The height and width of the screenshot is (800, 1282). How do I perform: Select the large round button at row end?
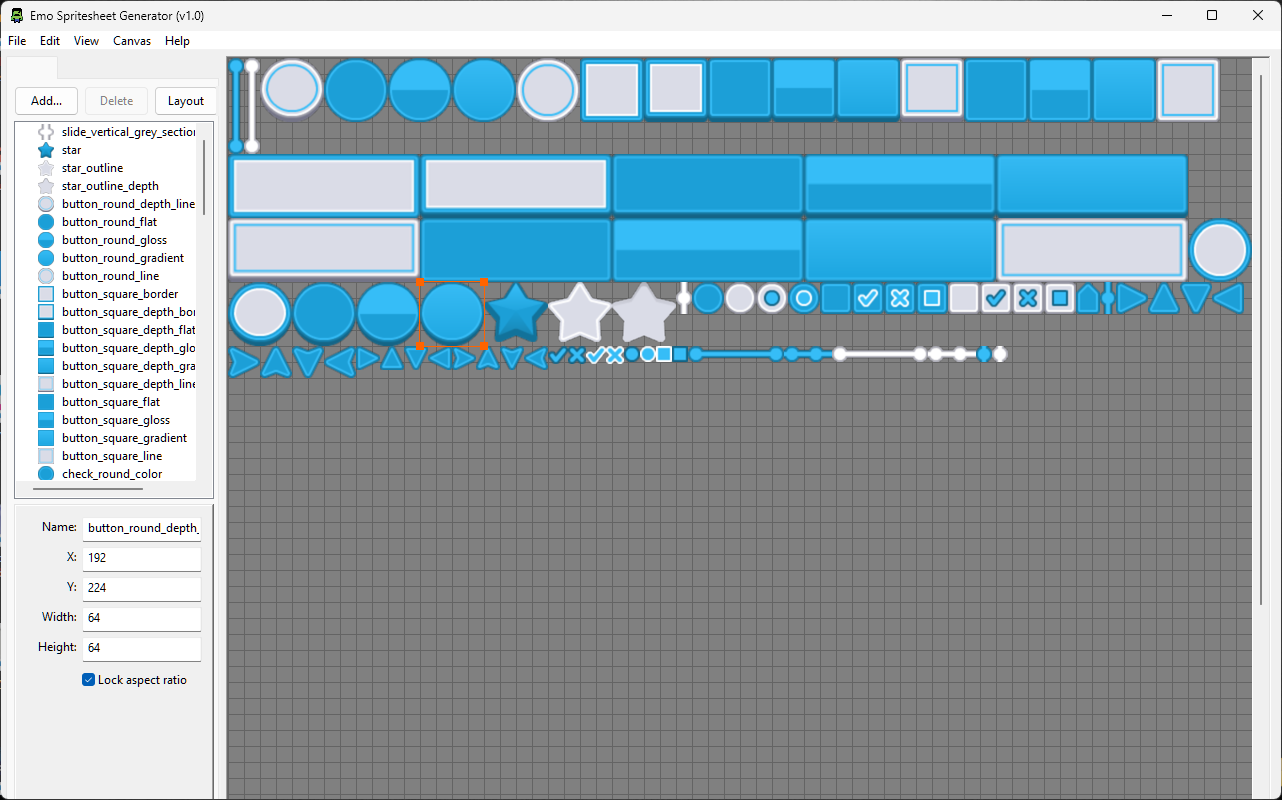1220,250
